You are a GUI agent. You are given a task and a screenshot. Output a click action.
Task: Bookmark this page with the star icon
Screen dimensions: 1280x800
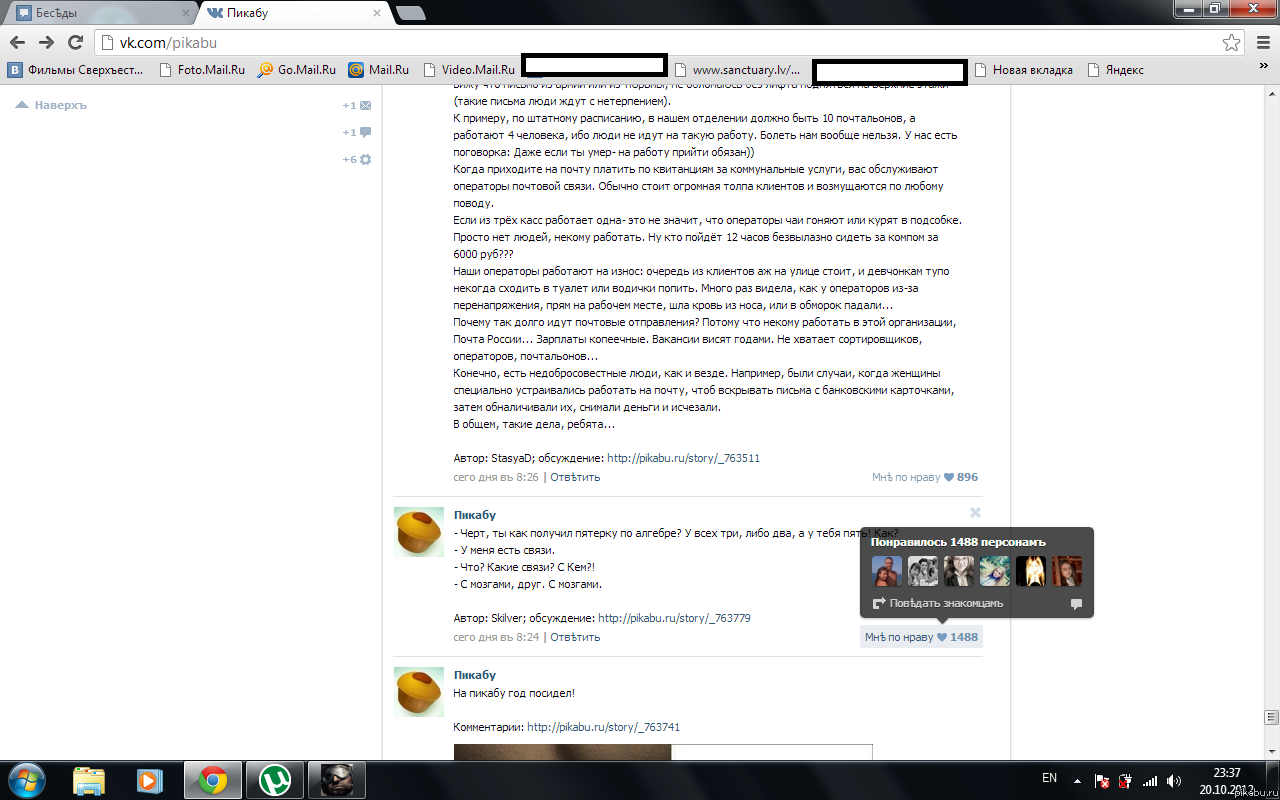pyautogui.click(x=1231, y=43)
